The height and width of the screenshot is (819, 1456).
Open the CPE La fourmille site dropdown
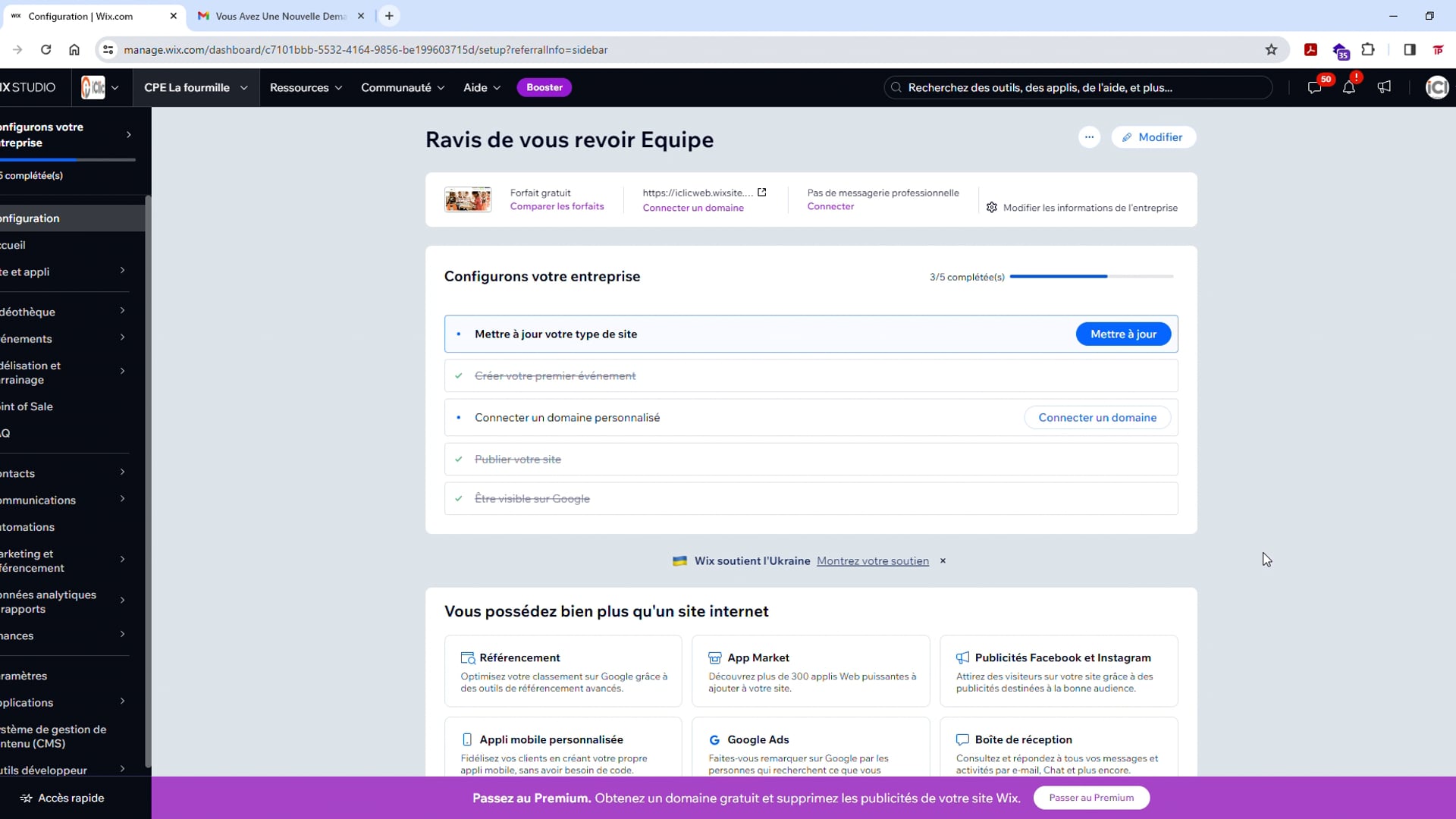(196, 88)
